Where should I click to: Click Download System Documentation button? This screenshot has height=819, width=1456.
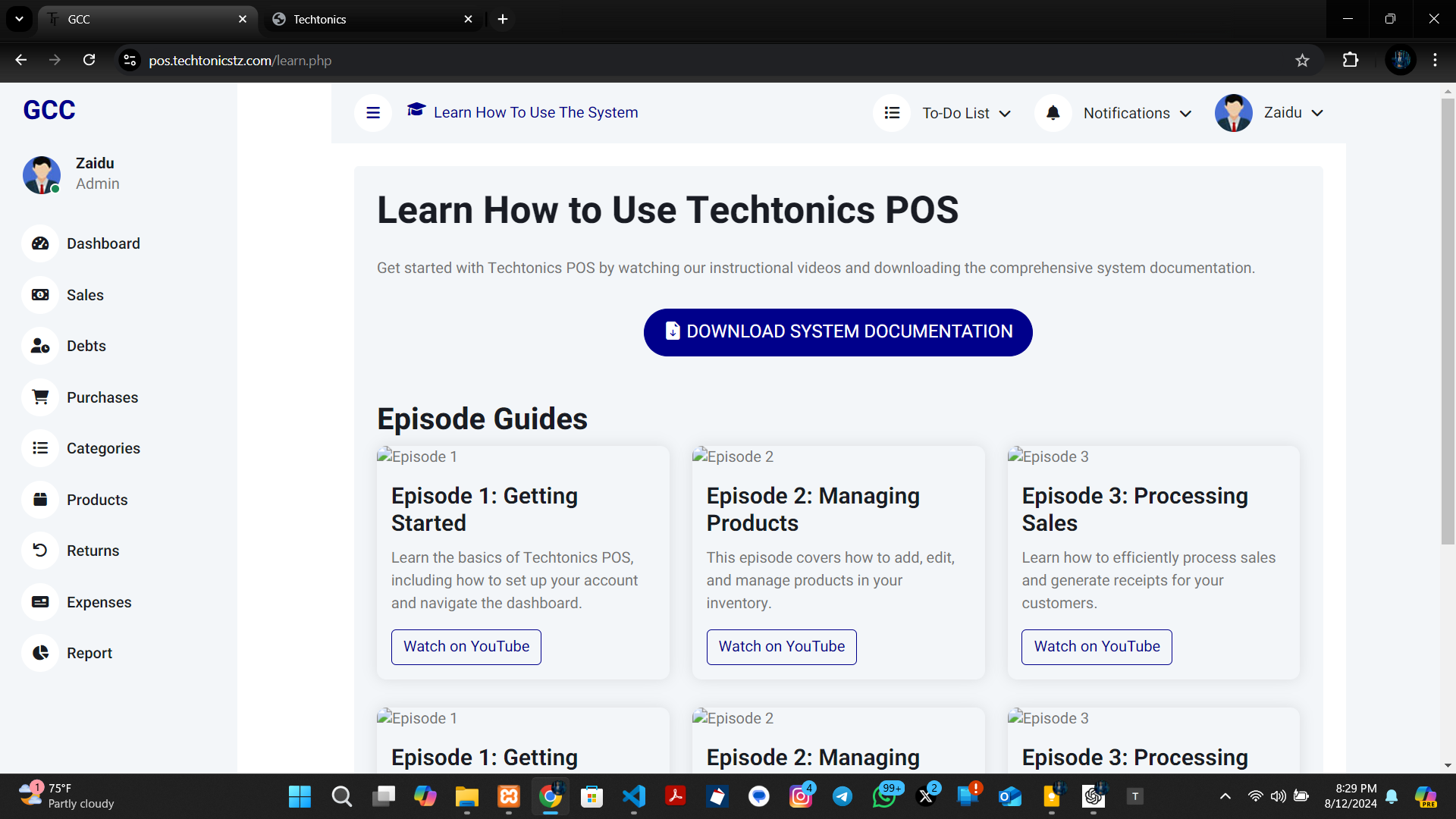point(838,332)
